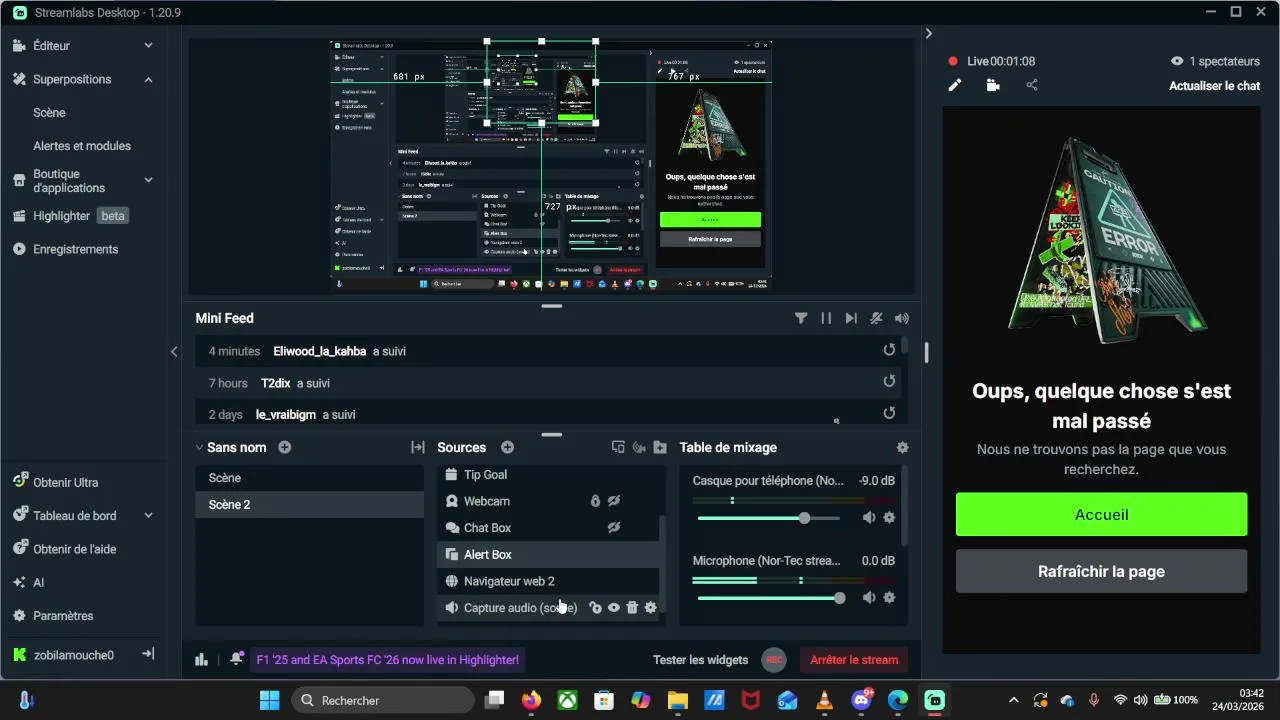Hide the Capture audio source
Viewport: 1280px width, 720px height.
pos(614,607)
